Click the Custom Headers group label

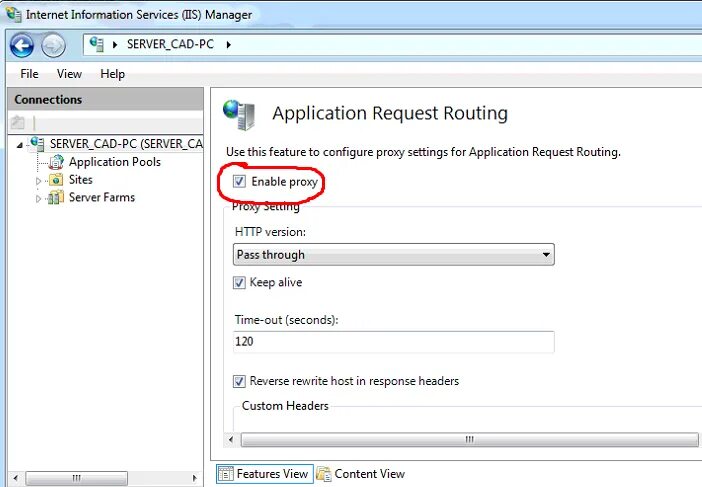[x=285, y=406]
